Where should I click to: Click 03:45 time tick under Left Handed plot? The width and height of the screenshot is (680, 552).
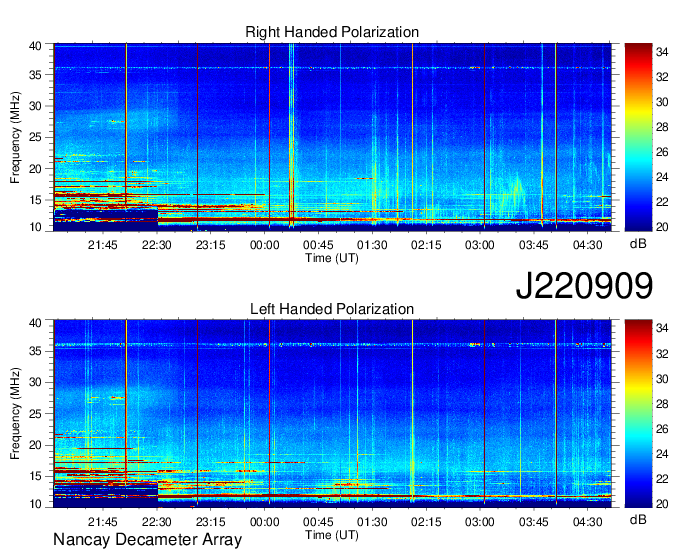tap(534, 522)
